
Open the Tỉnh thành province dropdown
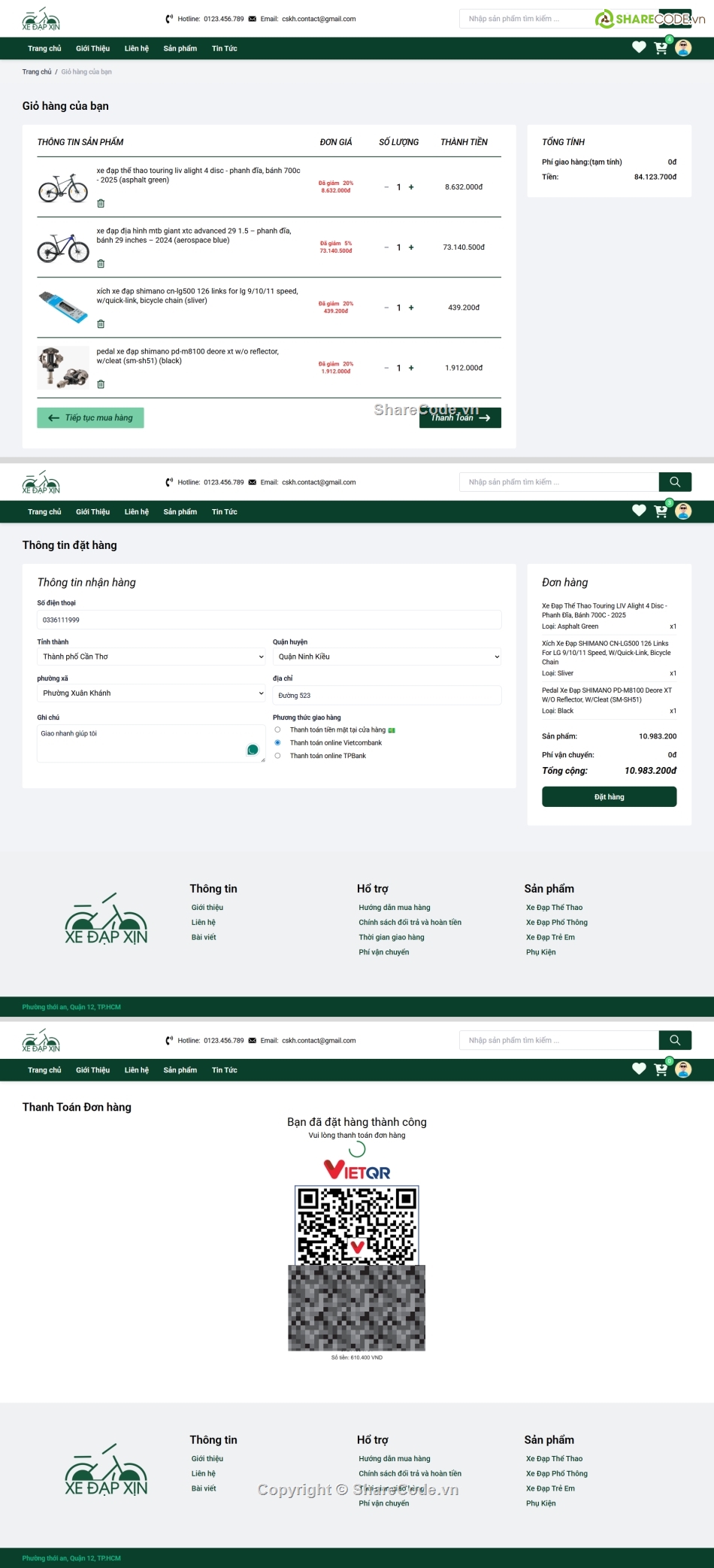[x=151, y=657]
